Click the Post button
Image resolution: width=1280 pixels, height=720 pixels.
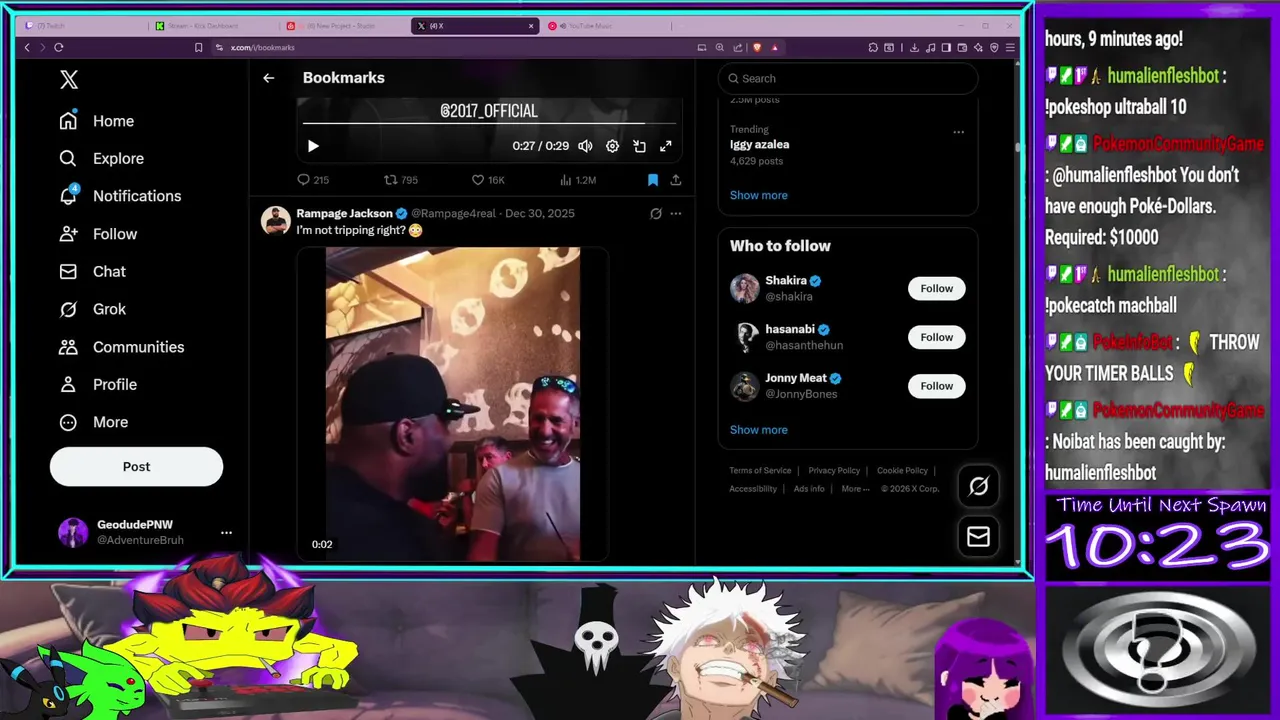[136, 467]
